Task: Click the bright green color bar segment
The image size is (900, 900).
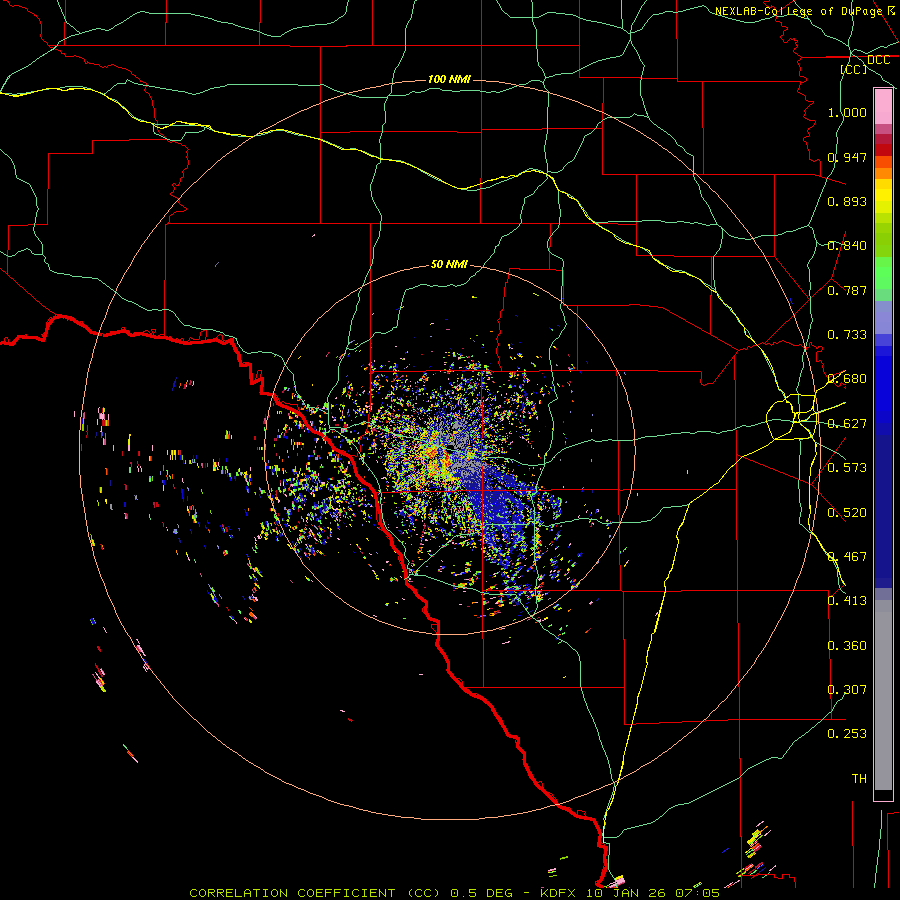Action: [883, 273]
